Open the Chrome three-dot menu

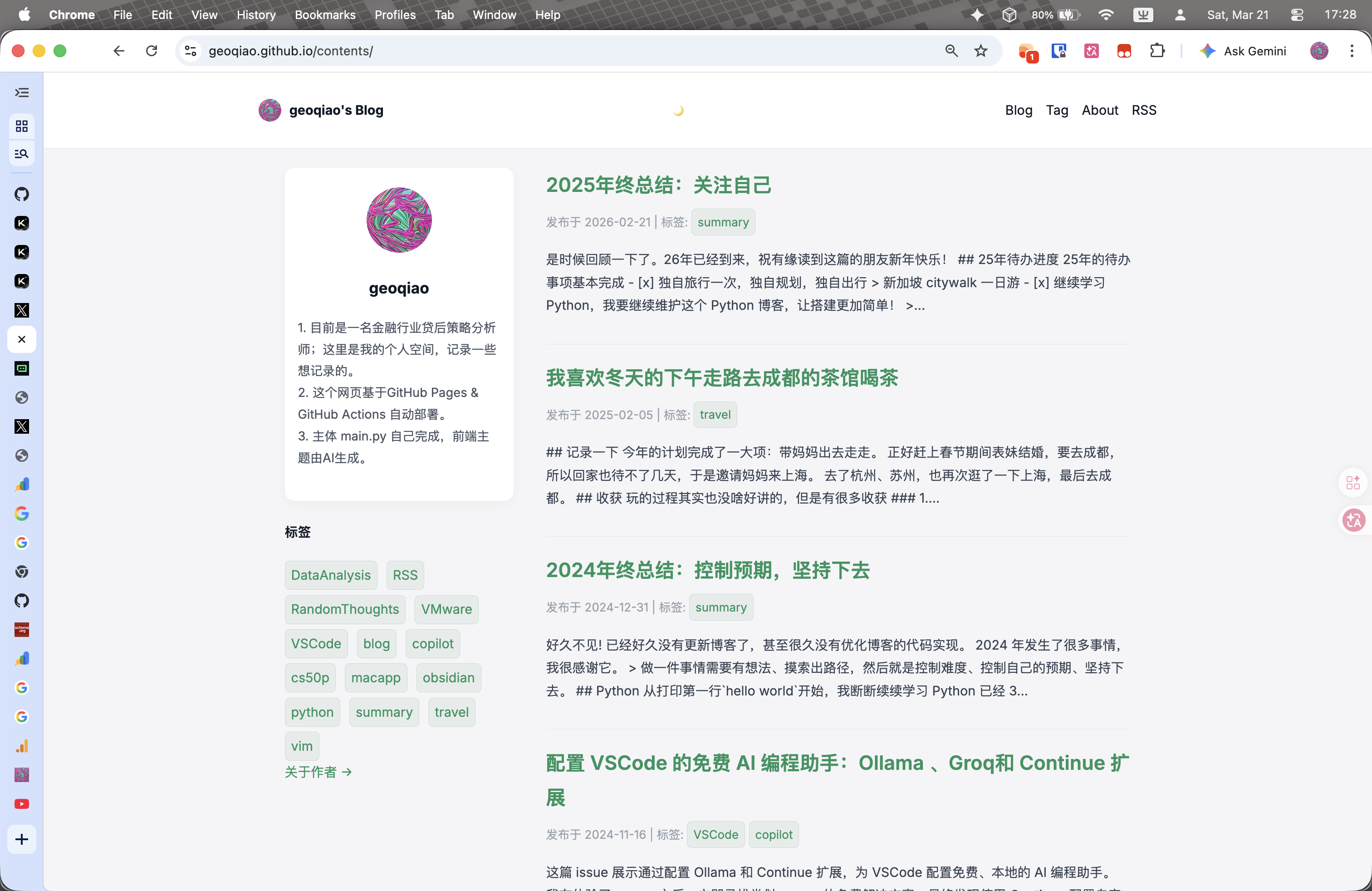pyautogui.click(x=1352, y=51)
